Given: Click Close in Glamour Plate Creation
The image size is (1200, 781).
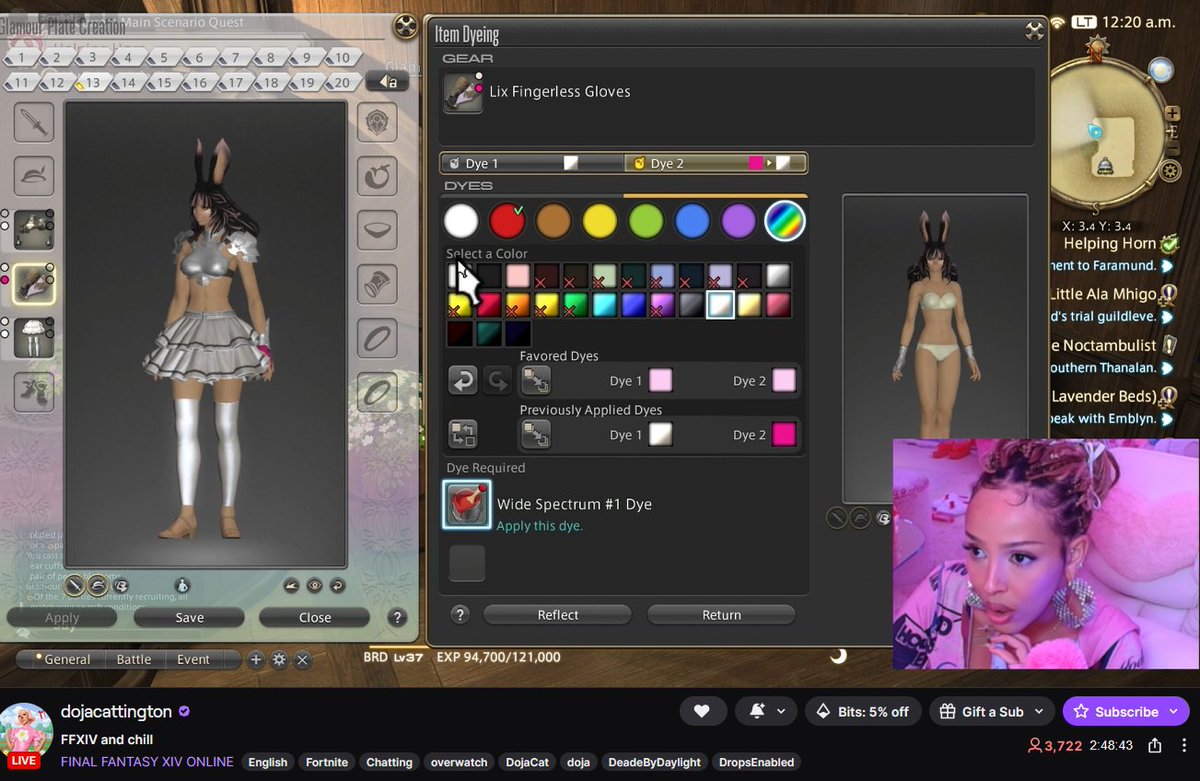Looking at the screenshot, I should pyautogui.click(x=315, y=618).
